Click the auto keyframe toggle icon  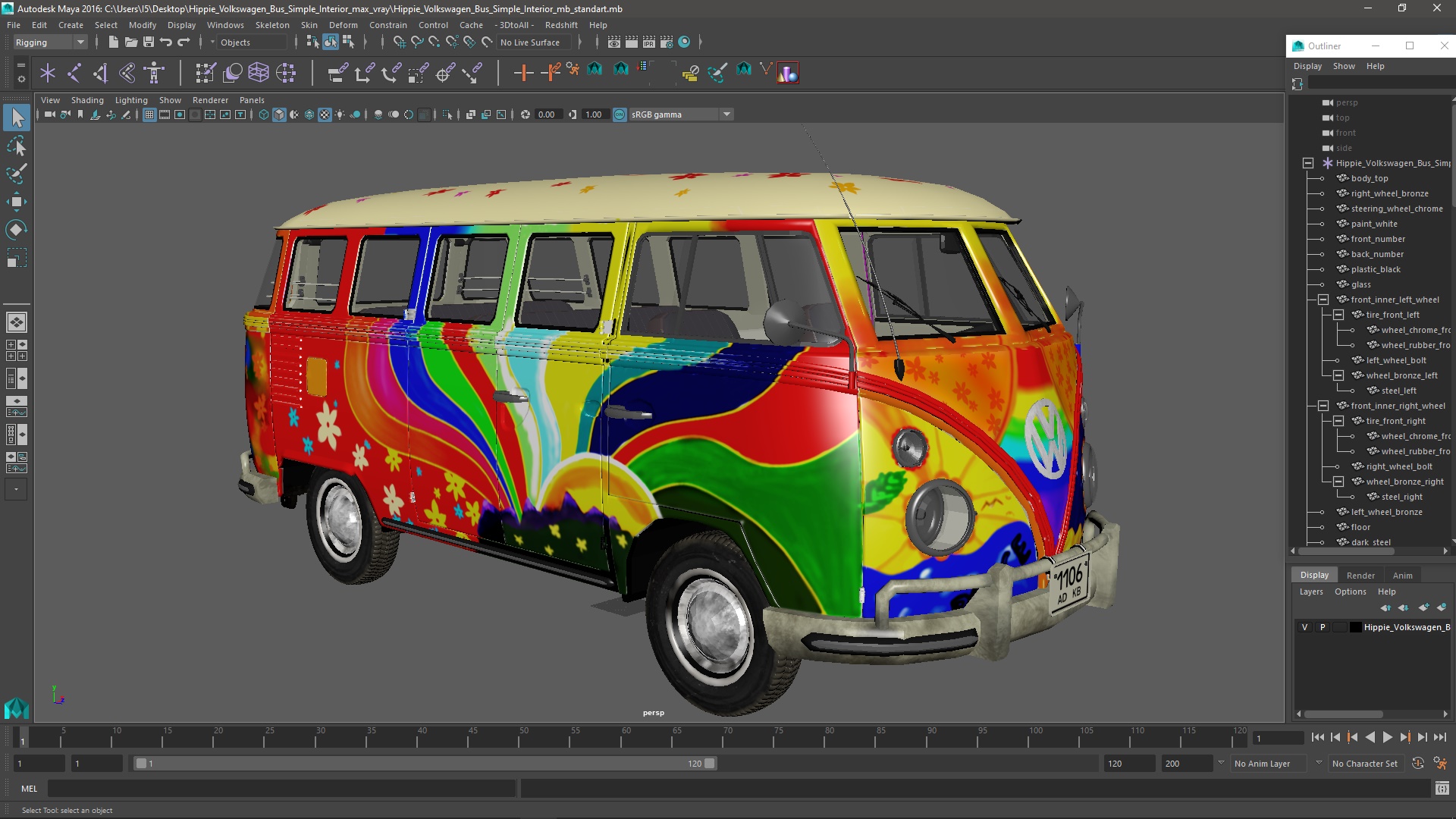point(1418,764)
